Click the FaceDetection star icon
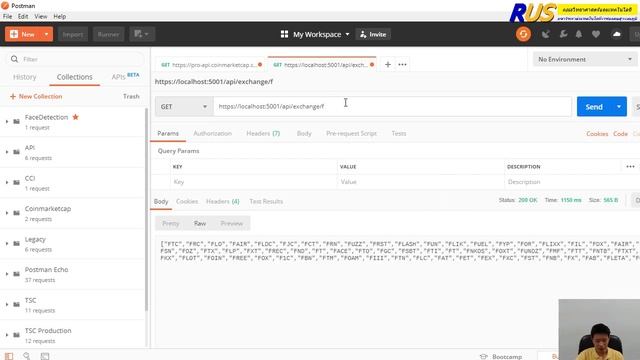Screen dimensions: 640x360 click(76, 117)
